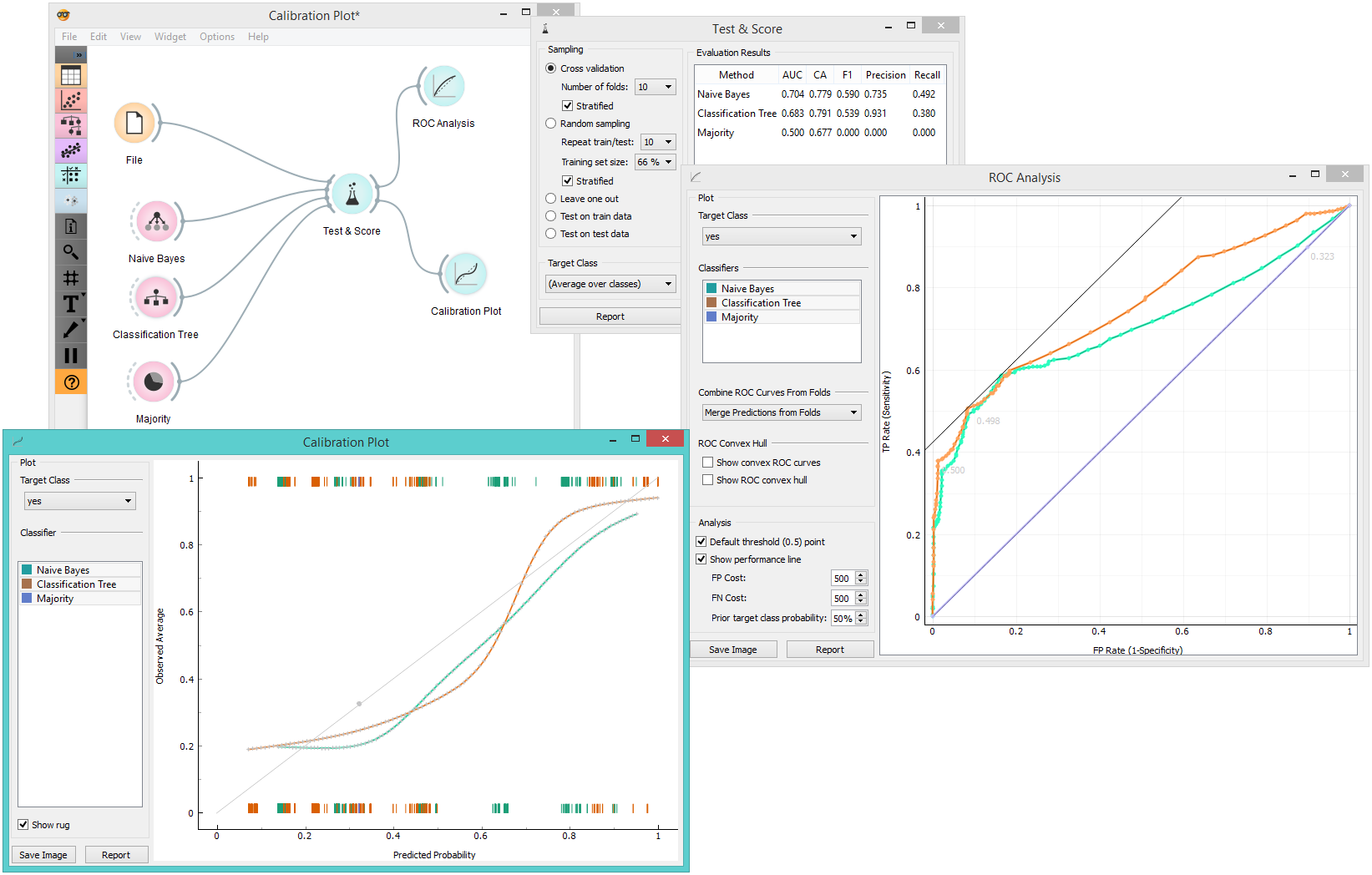Expand the Merge Predictions from Folds dropdown
Image resolution: width=1372 pixels, height=875 pixels.
coord(782,412)
